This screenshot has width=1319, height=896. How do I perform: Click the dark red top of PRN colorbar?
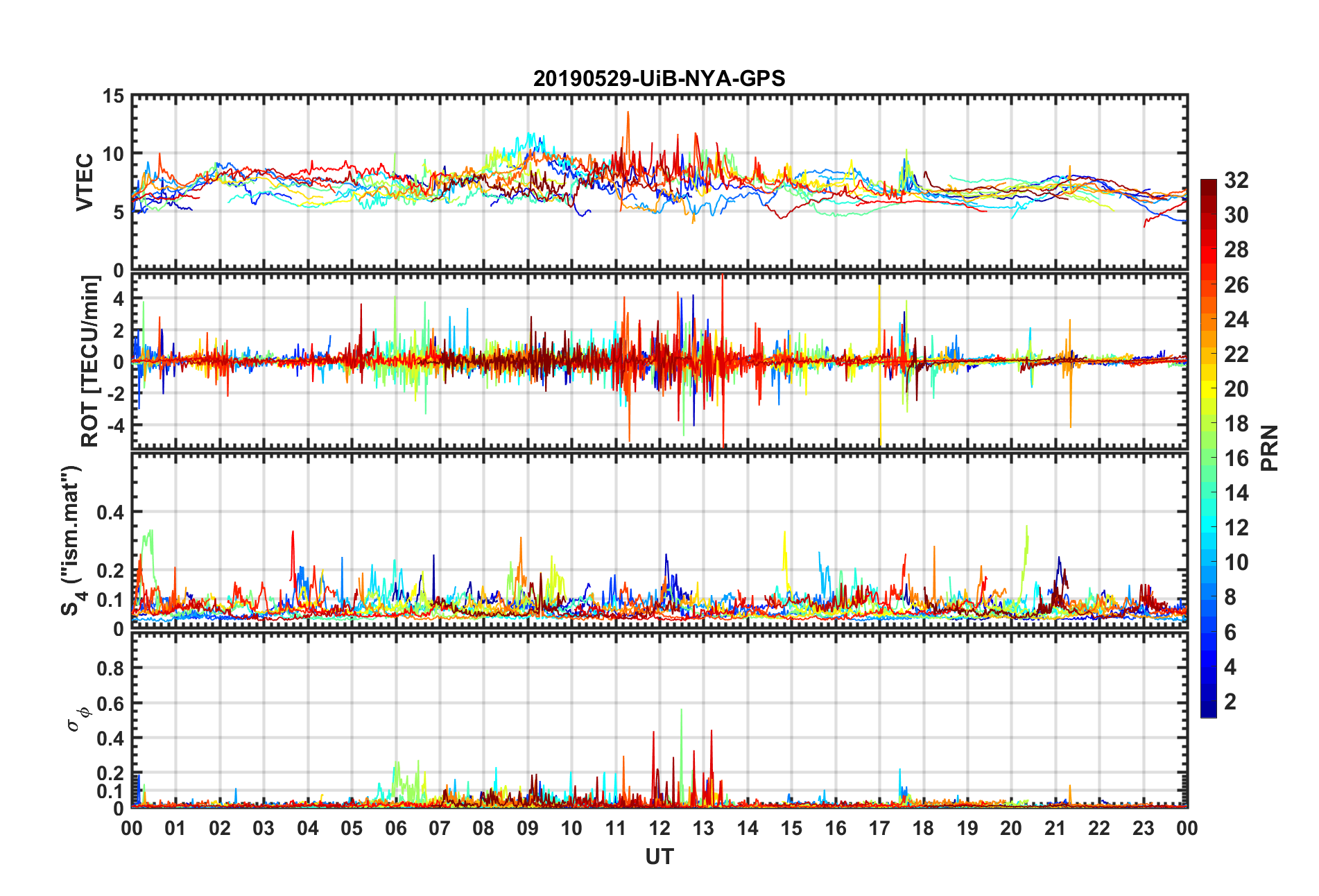click(x=1209, y=188)
